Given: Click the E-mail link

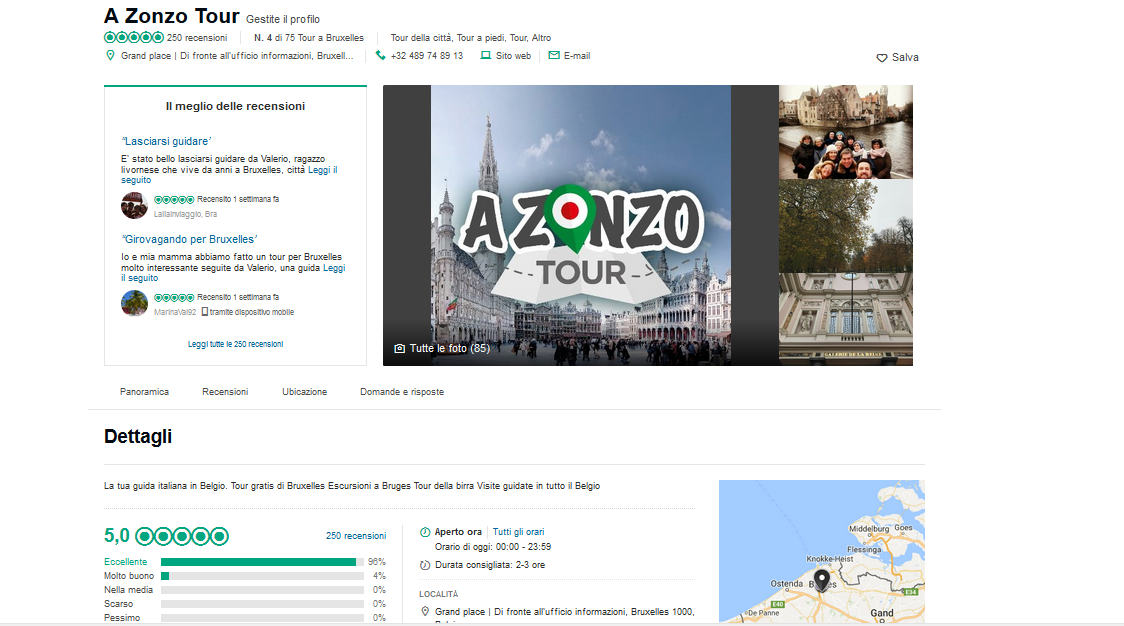Looking at the screenshot, I should click(577, 55).
